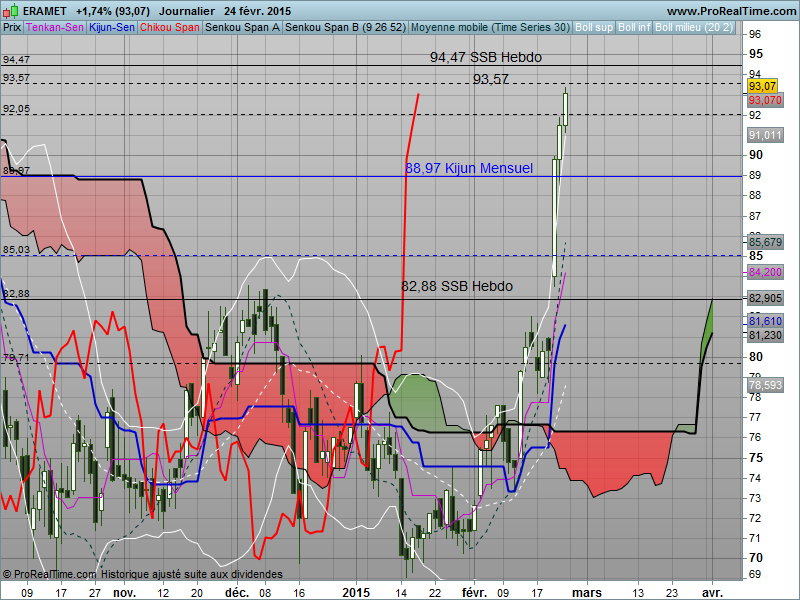Select the Tenkan-Sen legend label

55,28
